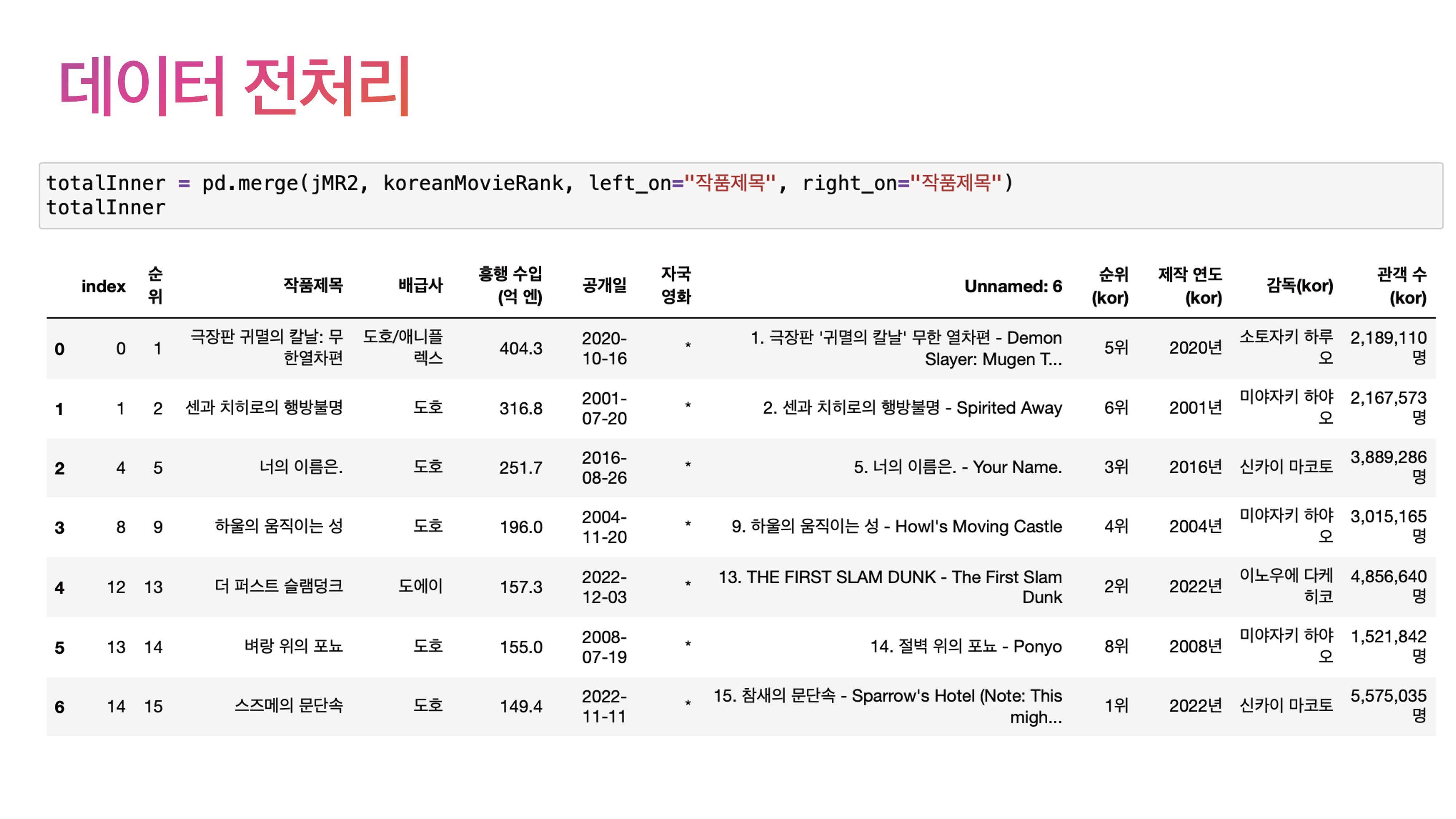Click the 404.3 revenue value
1456x819 pixels.
[521, 348]
